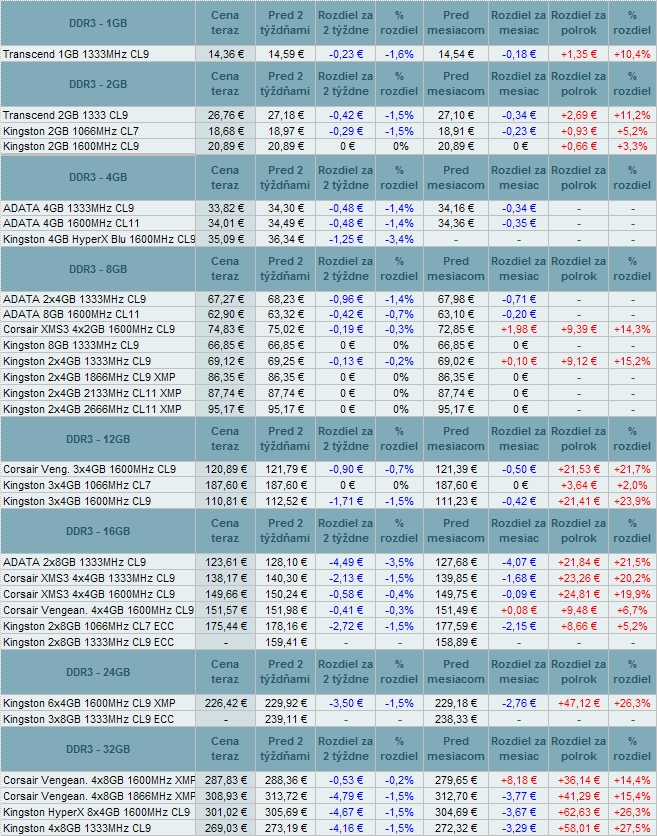This screenshot has width=657, height=836.
Task: Select the DDR3 - 8GB section header
Action: tap(98, 269)
